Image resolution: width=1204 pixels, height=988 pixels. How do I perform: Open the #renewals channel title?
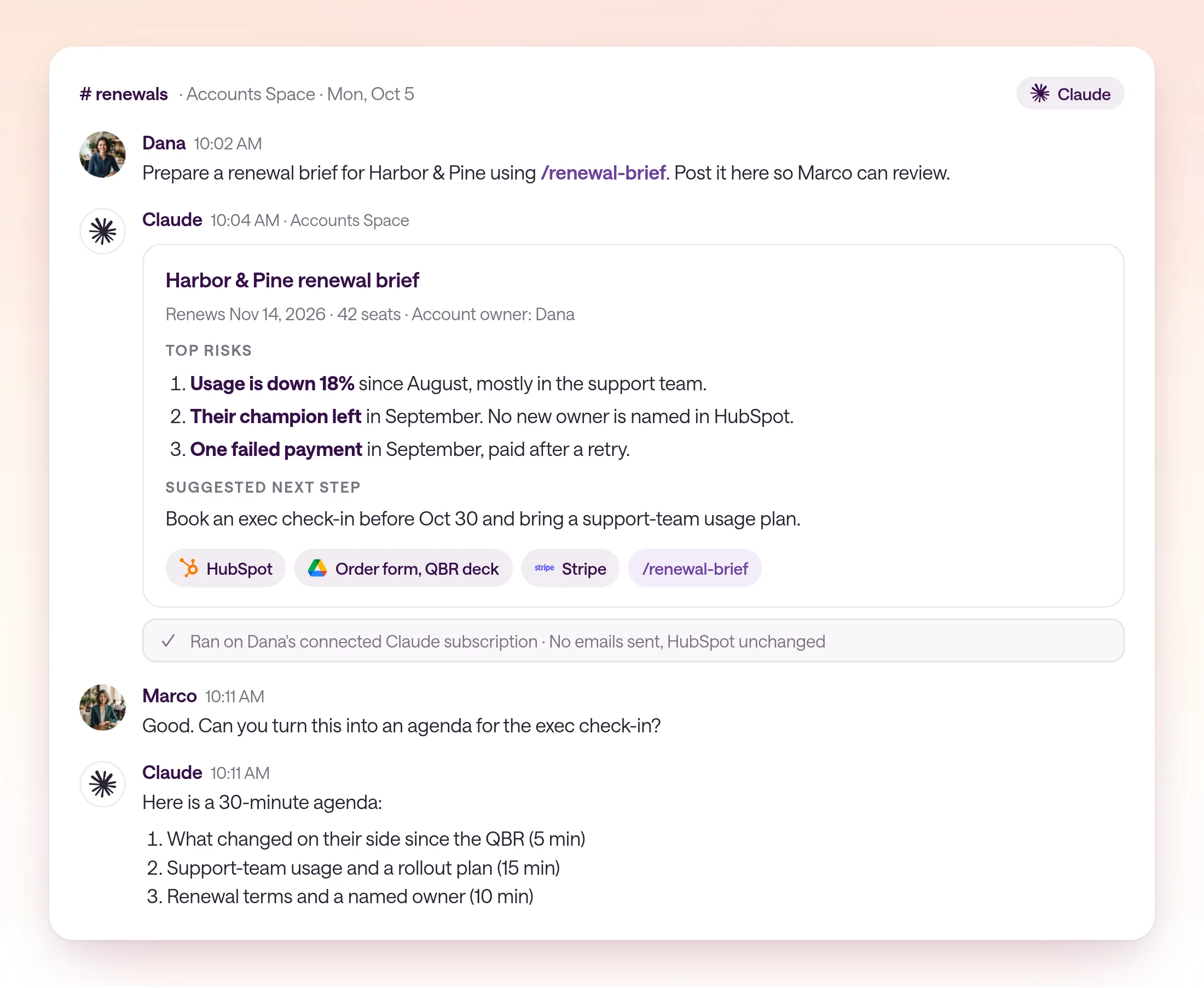coord(124,94)
